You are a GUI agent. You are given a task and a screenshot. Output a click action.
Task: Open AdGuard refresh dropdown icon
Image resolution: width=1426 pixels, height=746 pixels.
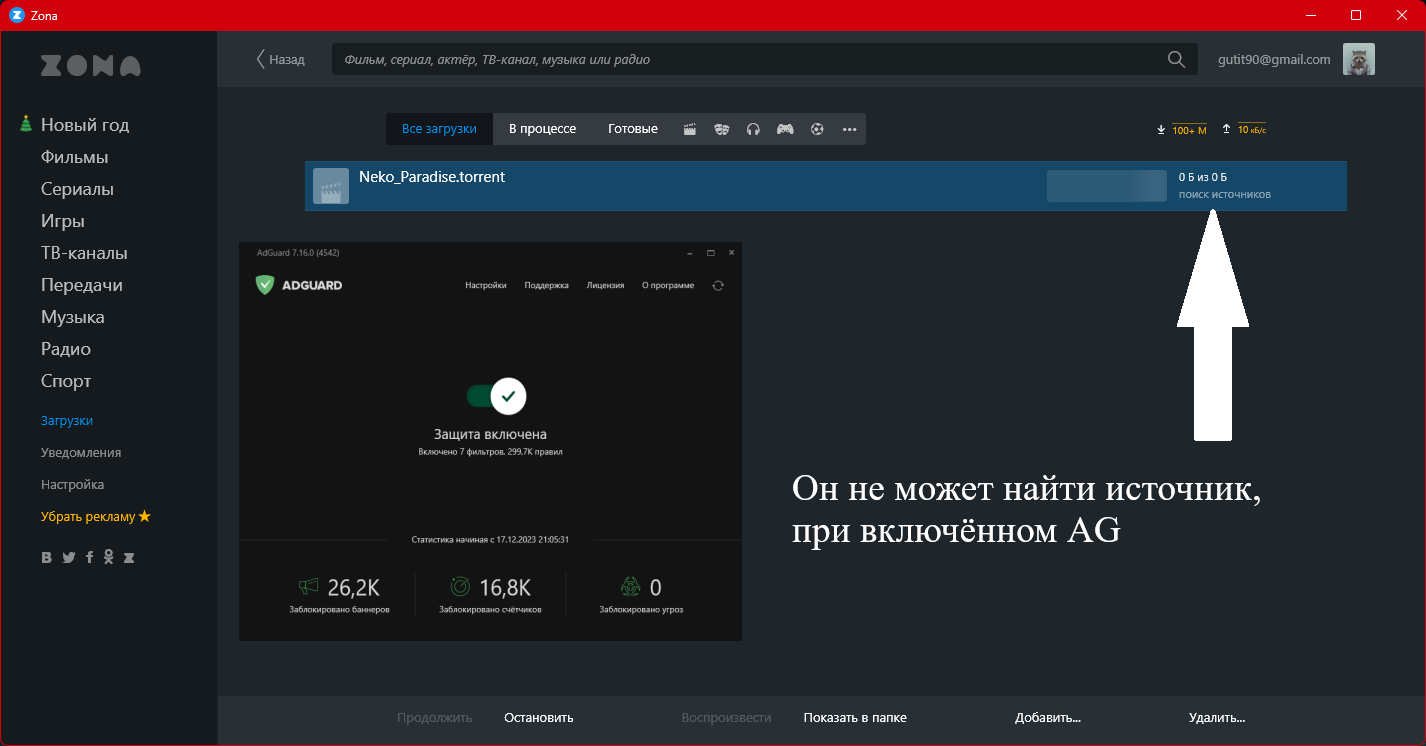tap(718, 285)
